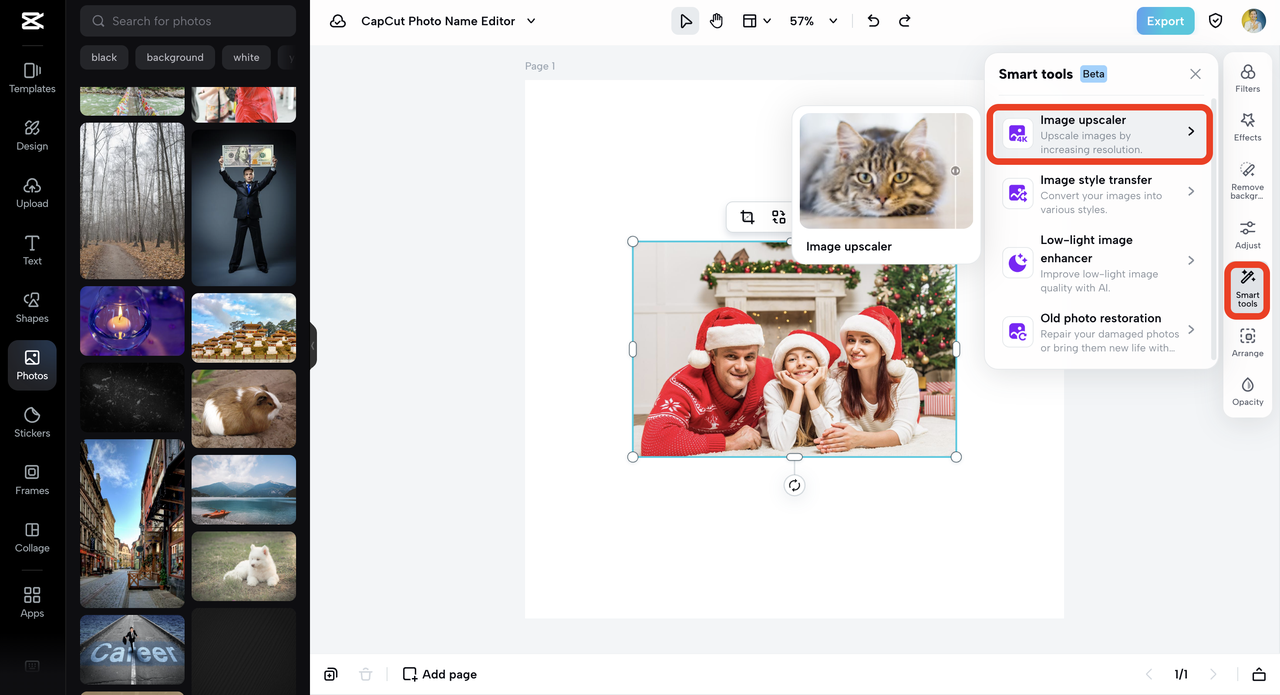This screenshot has width=1280, height=695.
Task: Open the layout resize dropdown
Action: pyautogui.click(x=756, y=21)
